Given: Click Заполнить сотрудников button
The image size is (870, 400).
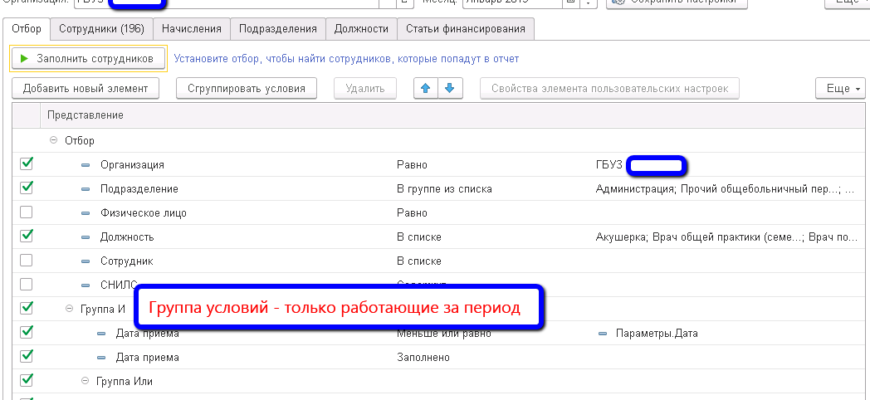Looking at the screenshot, I should pos(88,58).
